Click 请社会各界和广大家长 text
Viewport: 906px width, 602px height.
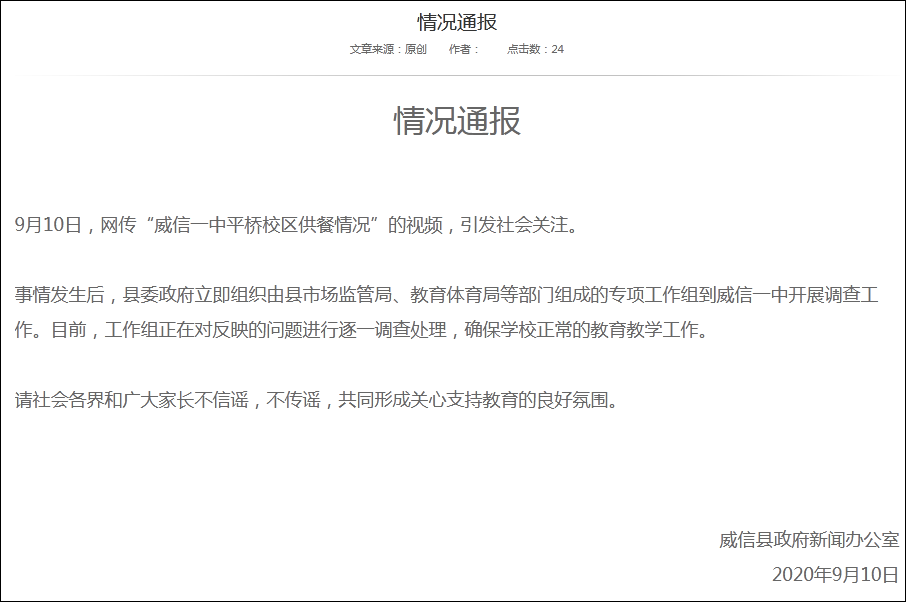click(104, 401)
